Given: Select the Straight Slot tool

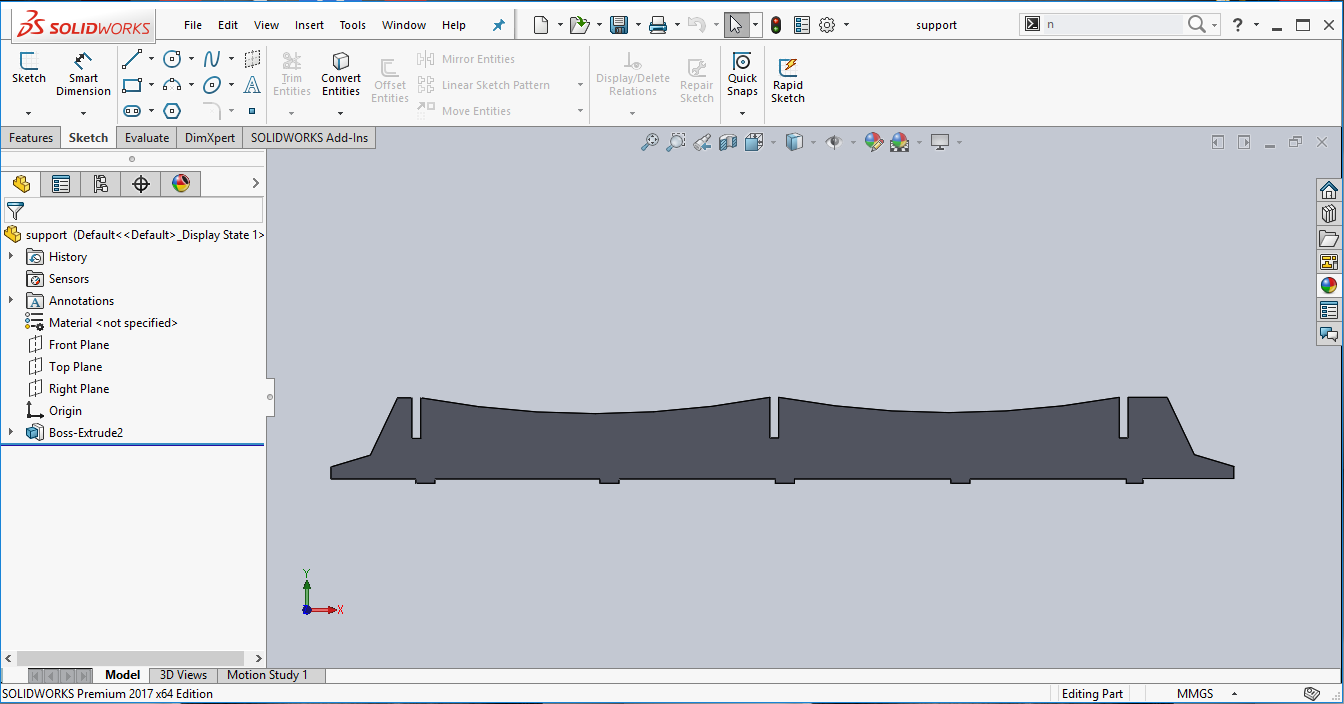Looking at the screenshot, I should (131, 111).
